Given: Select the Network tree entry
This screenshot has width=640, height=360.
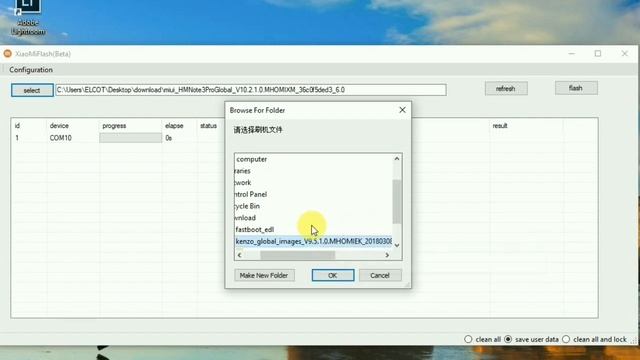Looking at the screenshot, I should click(243, 182).
